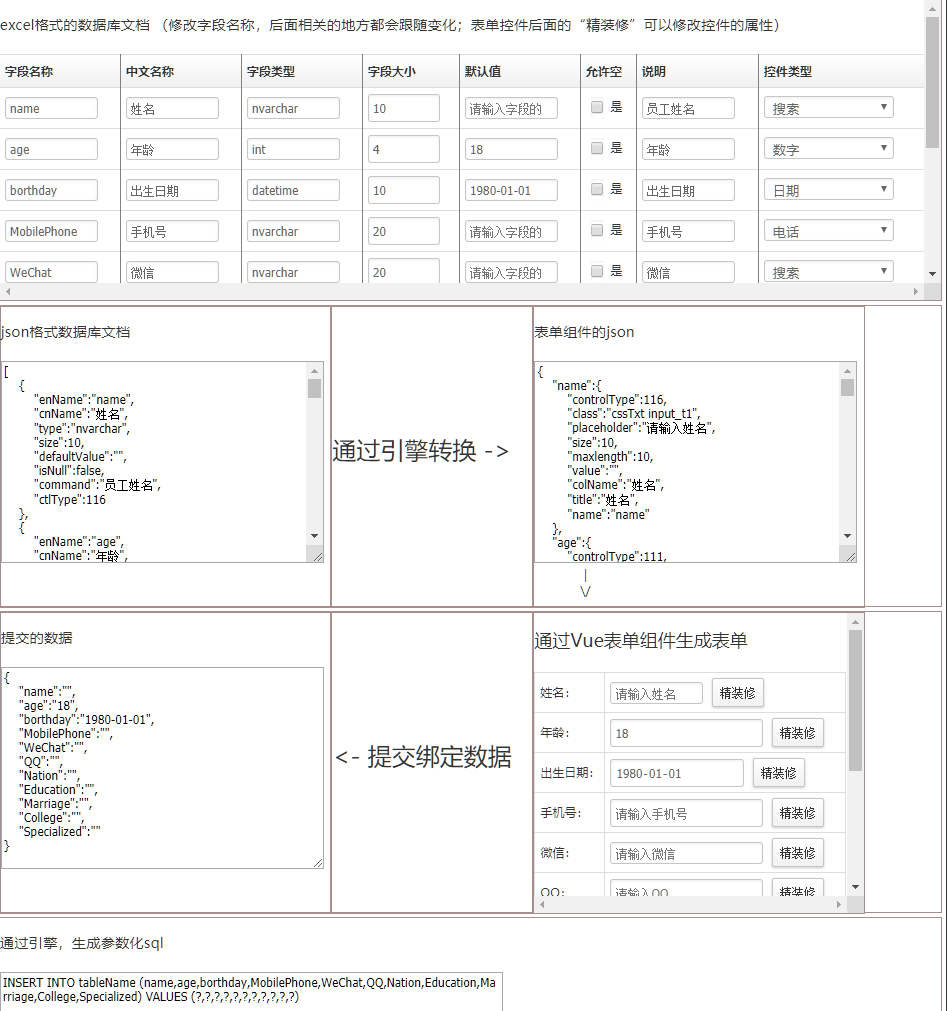Click the 请输入微信 input in Vue form
The height and width of the screenshot is (1011, 947).
tap(687, 853)
